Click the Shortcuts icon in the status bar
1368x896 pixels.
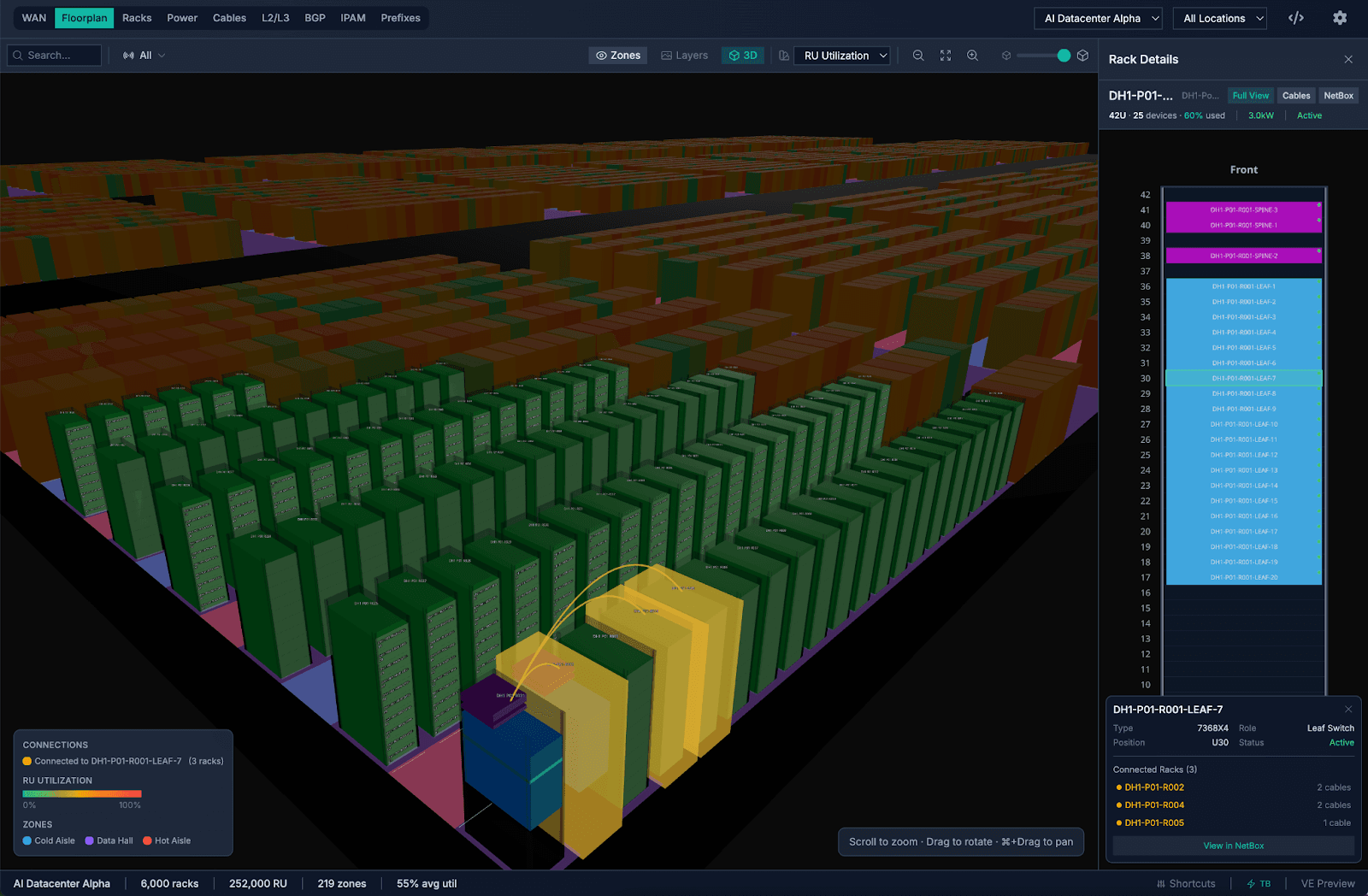click(x=1187, y=883)
